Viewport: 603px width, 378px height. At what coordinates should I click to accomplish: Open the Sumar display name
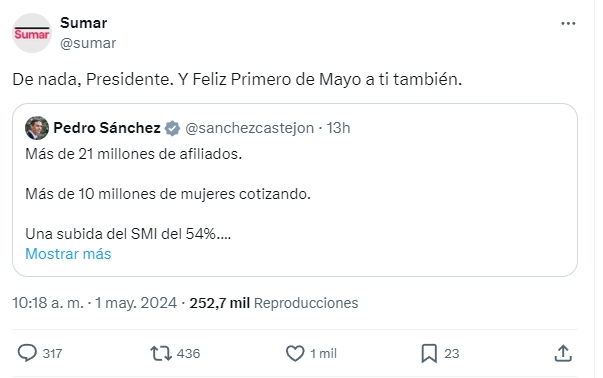click(83, 23)
